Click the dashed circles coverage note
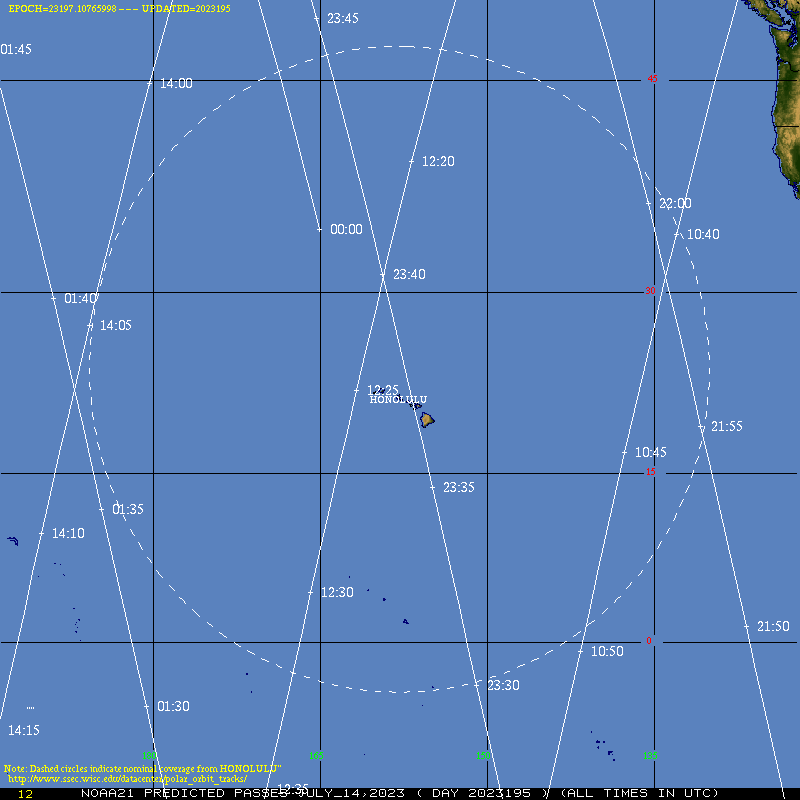The width and height of the screenshot is (800, 800). (142, 768)
